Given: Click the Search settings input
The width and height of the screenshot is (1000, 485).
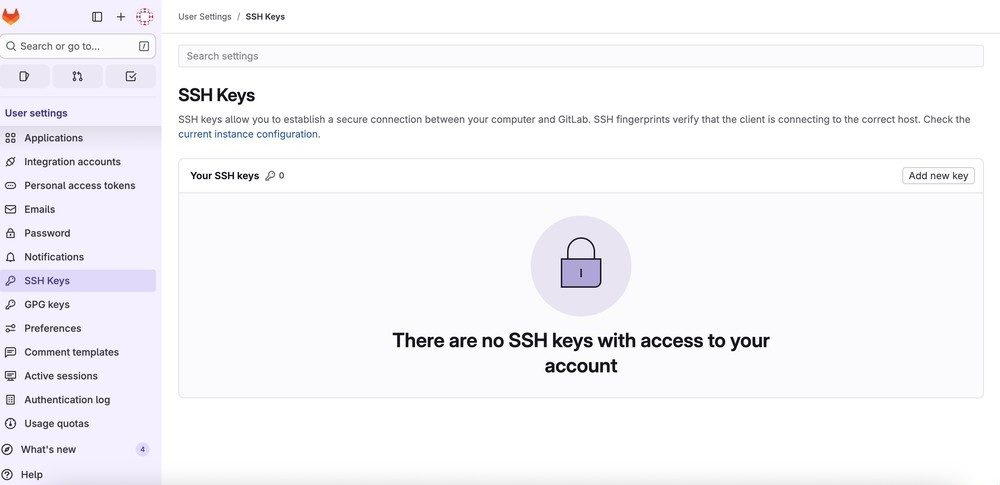Looking at the screenshot, I should pos(580,56).
